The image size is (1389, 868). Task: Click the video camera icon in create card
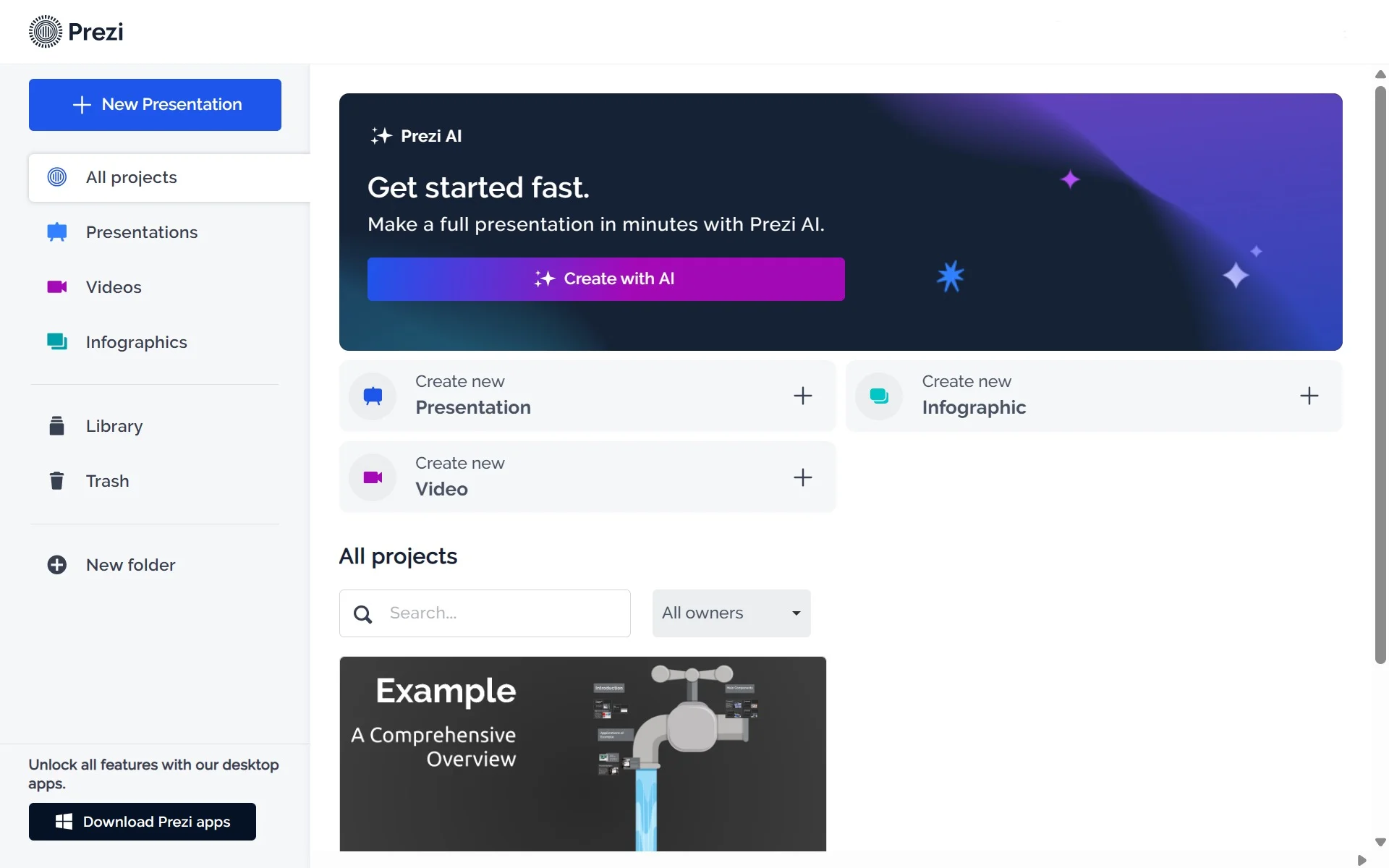click(x=373, y=477)
